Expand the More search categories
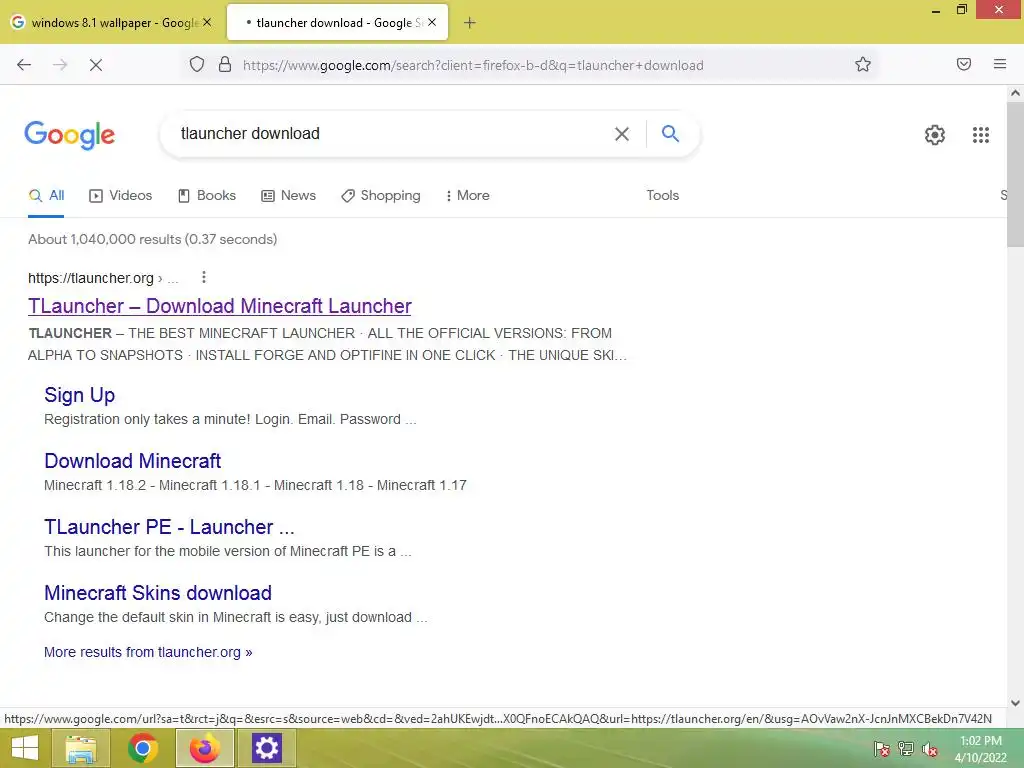This screenshot has height=768, width=1024. point(468,195)
